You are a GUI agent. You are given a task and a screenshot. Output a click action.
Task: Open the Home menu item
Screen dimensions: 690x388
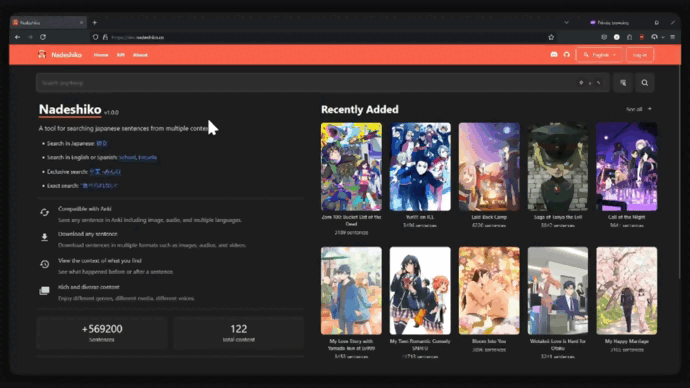pyautogui.click(x=101, y=55)
